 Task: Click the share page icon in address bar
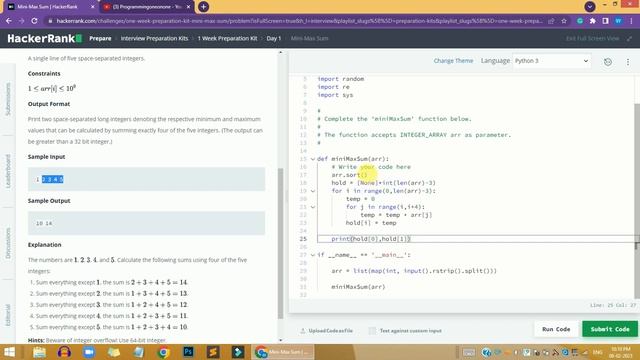551,21
